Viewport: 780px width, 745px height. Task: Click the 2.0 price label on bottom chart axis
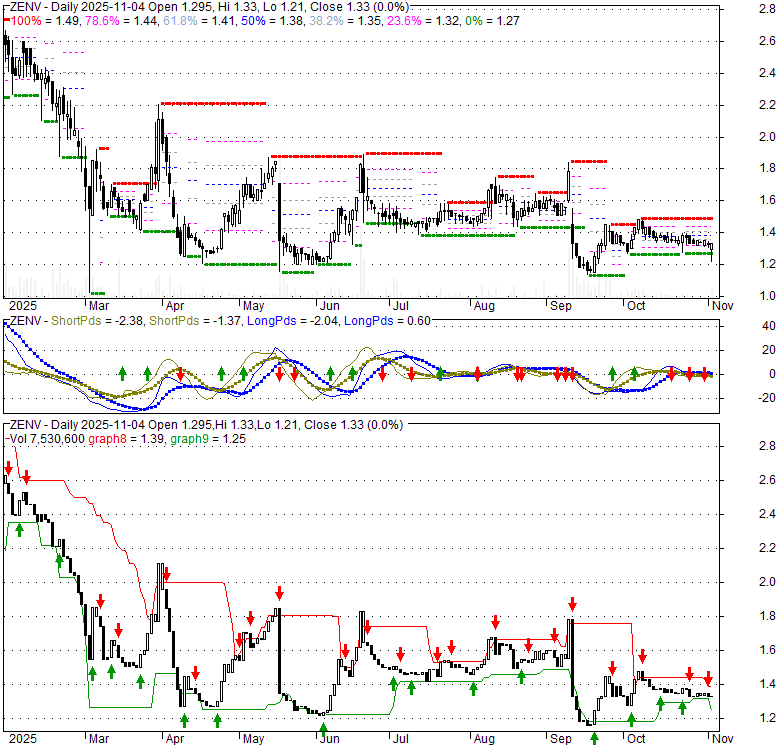click(x=767, y=582)
